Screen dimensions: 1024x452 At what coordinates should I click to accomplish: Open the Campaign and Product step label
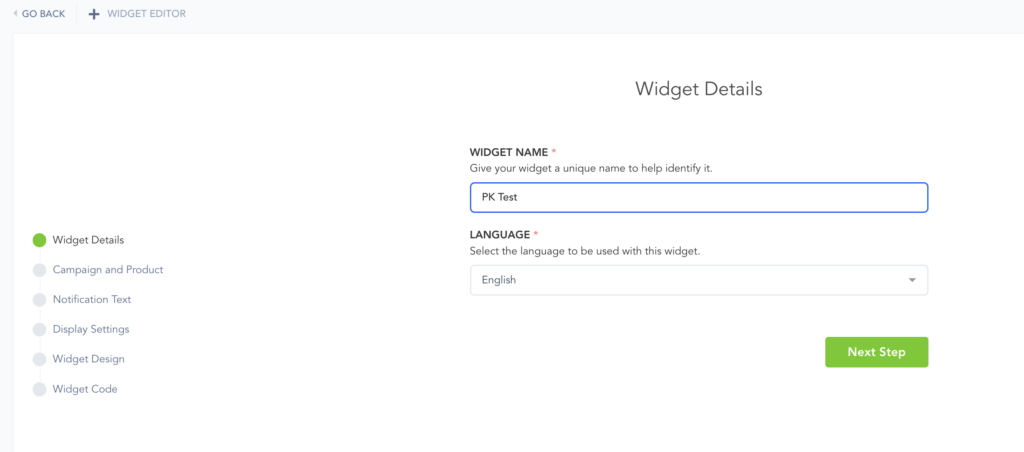[x=108, y=270]
